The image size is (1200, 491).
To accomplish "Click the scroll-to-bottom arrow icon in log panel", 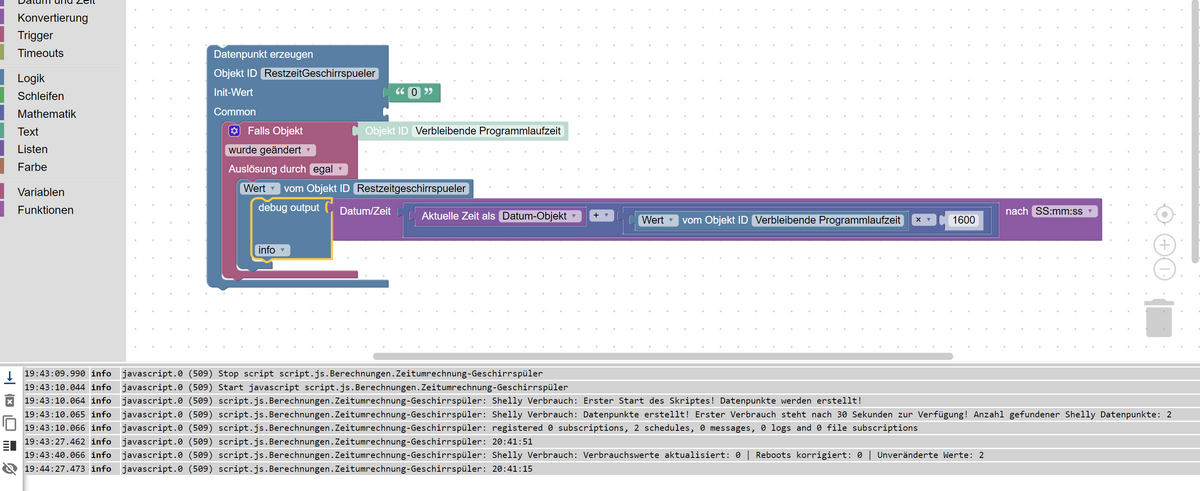I will click(9, 377).
